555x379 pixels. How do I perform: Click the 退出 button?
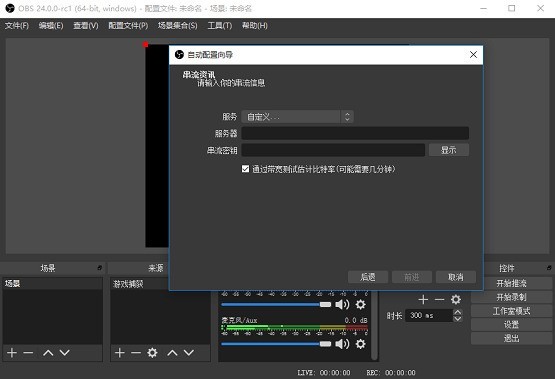511,338
